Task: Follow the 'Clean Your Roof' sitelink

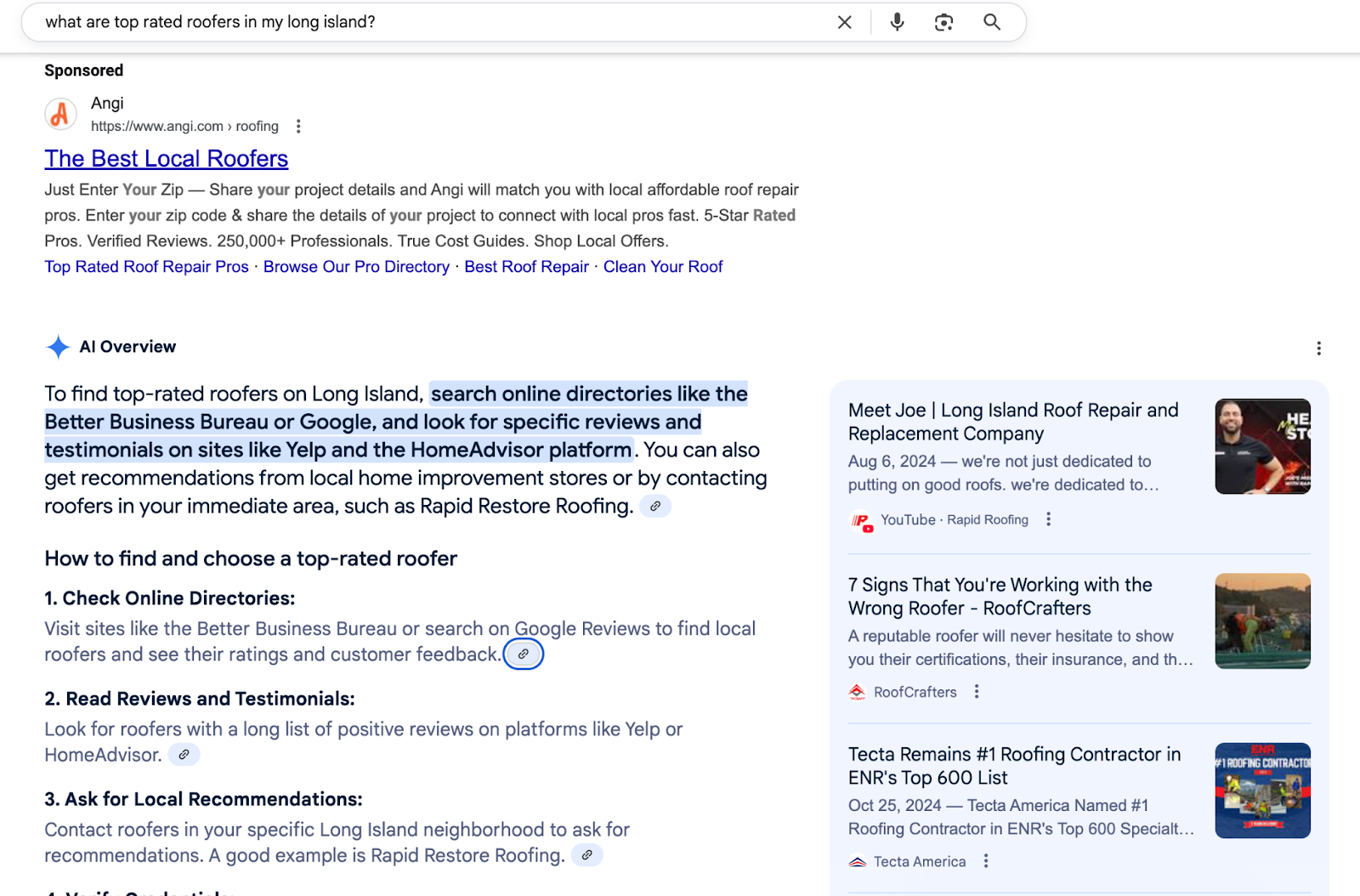Action: (x=663, y=267)
